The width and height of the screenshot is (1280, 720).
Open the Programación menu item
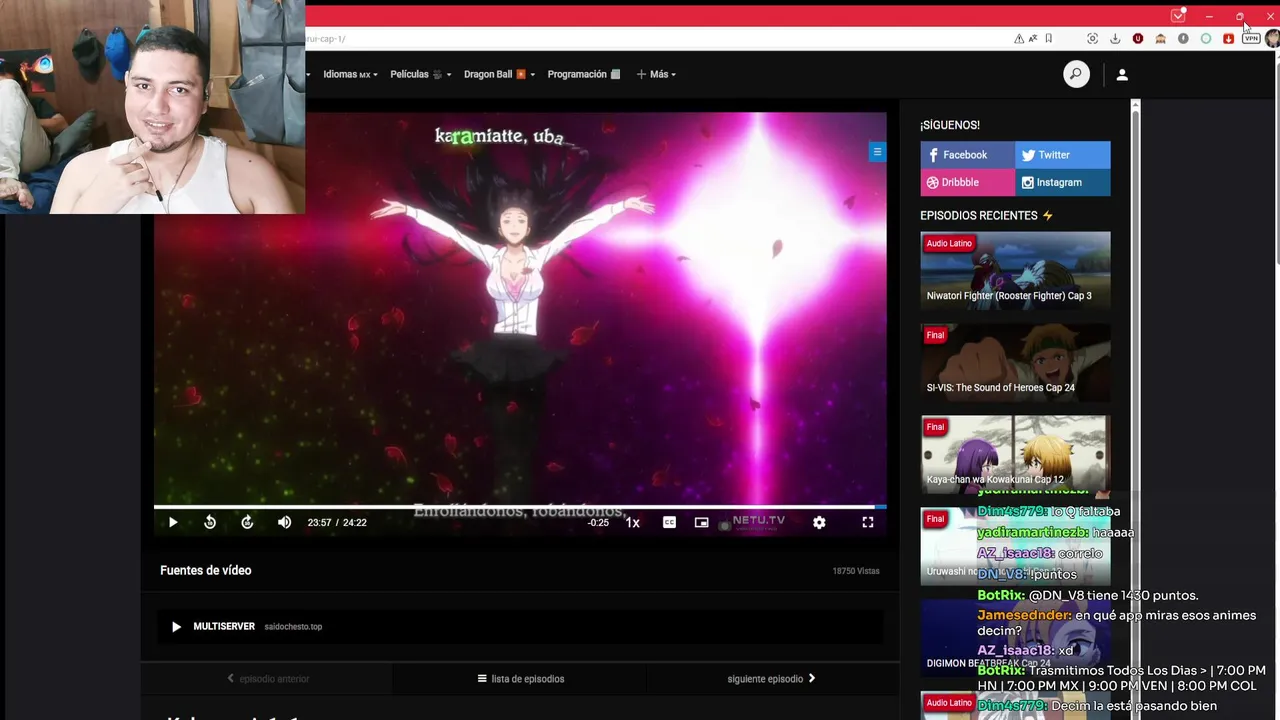584,74
